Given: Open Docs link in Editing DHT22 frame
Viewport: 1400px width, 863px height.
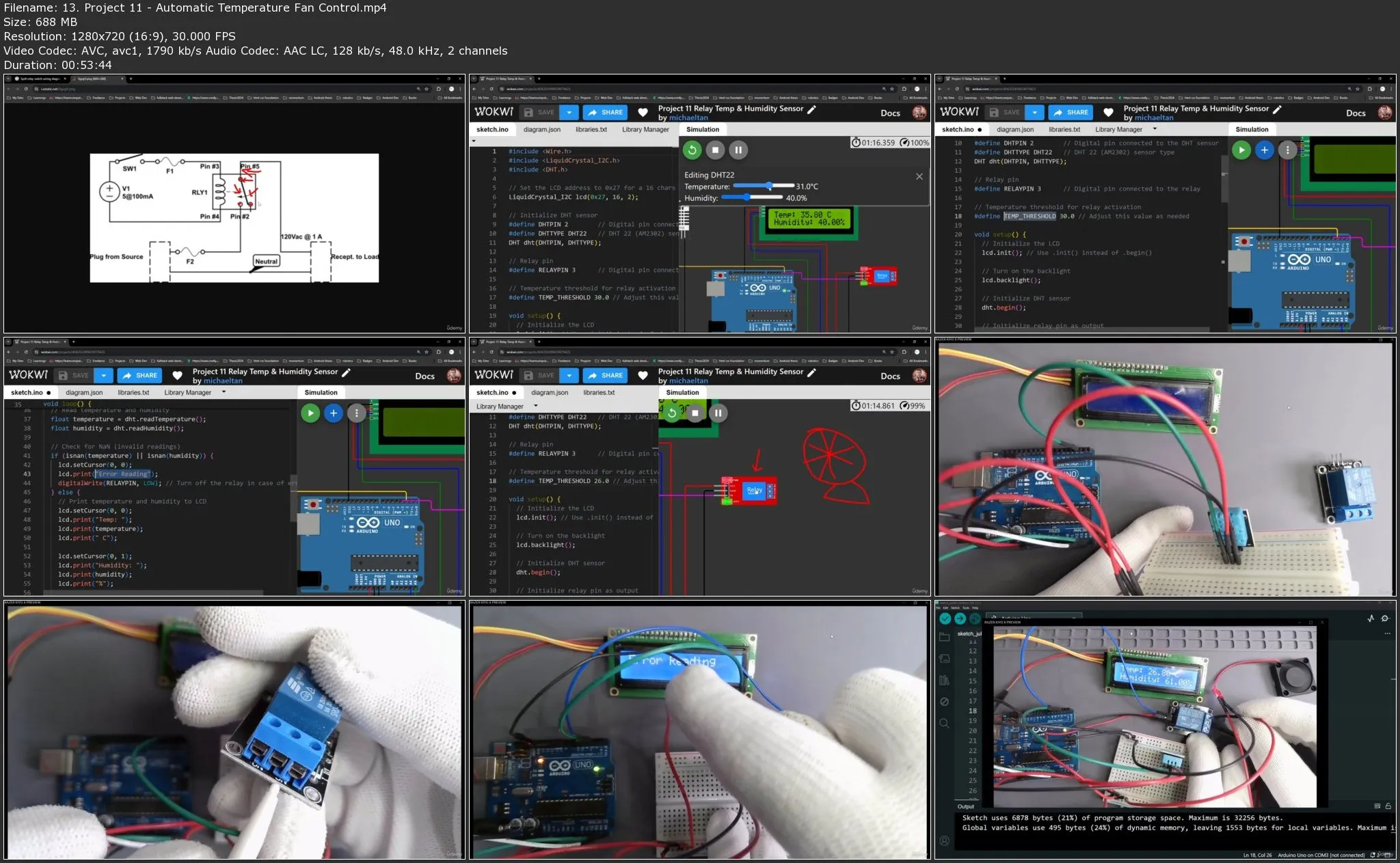Looking at the screenshot, I should click(x=890, y=113).
